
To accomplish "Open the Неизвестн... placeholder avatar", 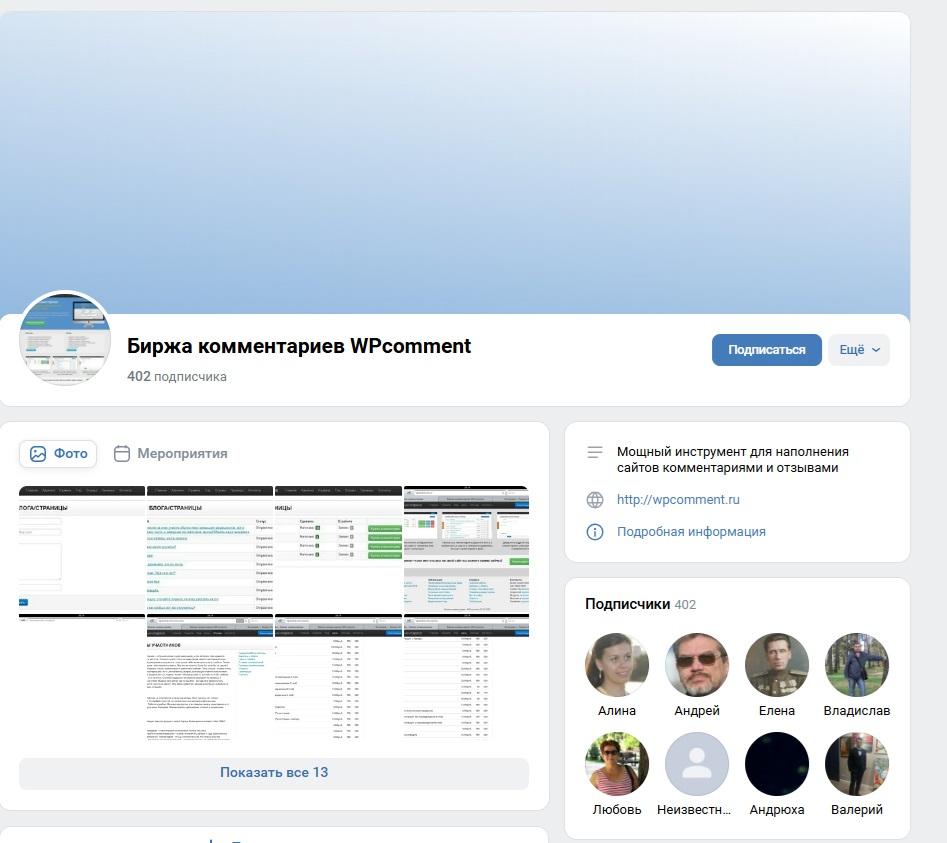I will coord(697,763).
